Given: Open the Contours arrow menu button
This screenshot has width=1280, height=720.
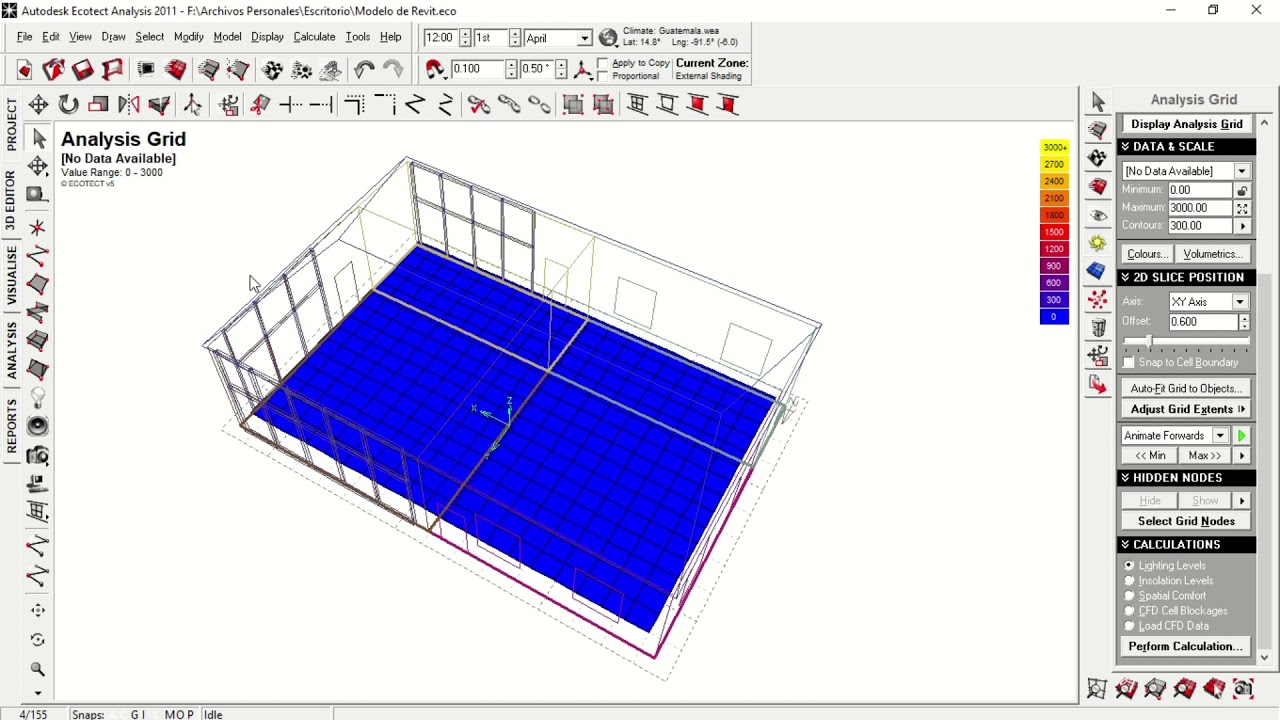Looking at the screenshot, I should coord(1242,226).
